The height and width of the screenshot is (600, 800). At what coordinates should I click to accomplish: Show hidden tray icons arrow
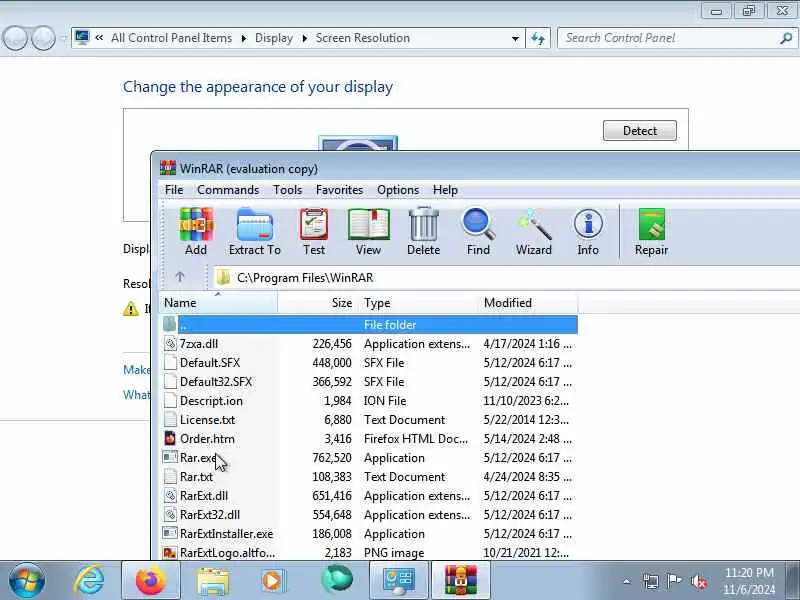click(627, 581)
